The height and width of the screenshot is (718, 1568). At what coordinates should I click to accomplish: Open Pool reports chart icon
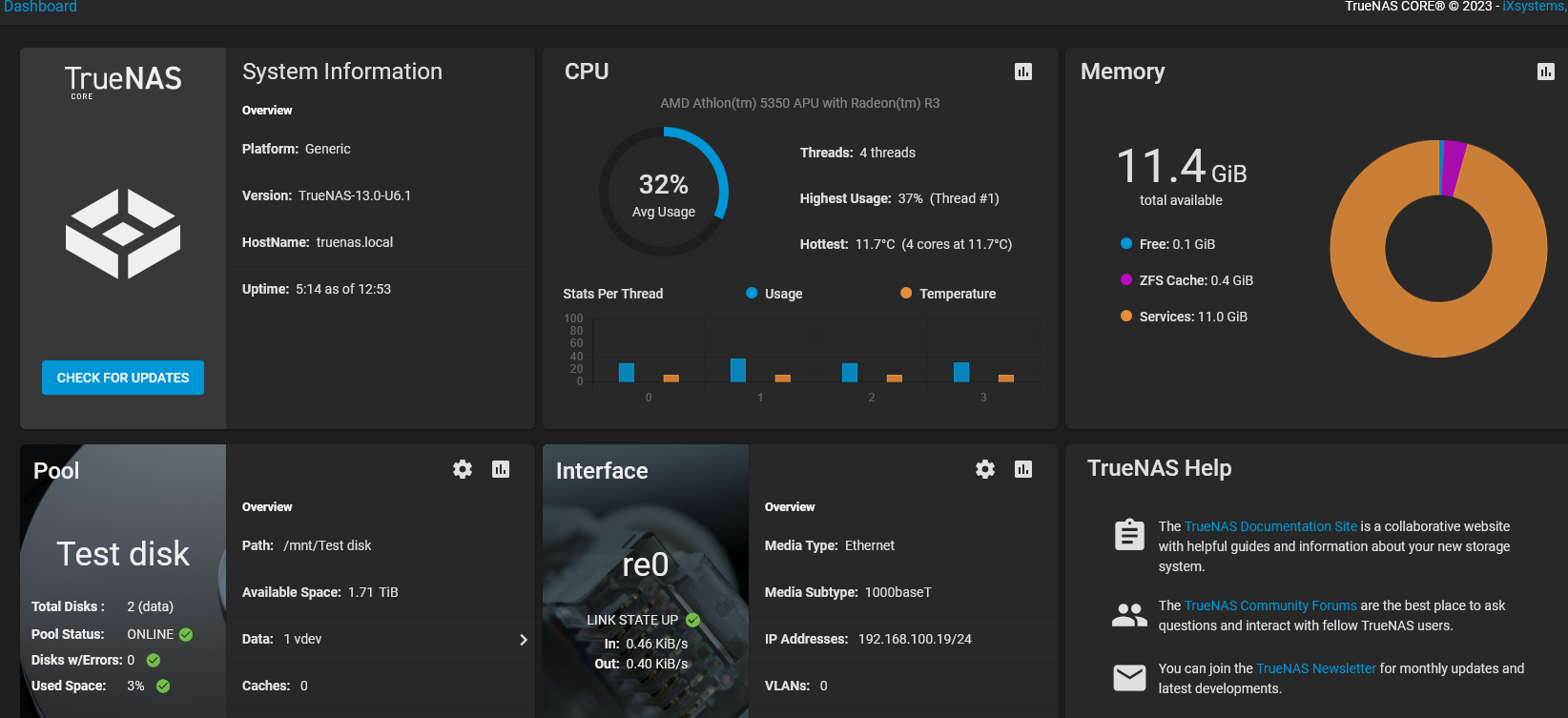click(x=501, y=469)
